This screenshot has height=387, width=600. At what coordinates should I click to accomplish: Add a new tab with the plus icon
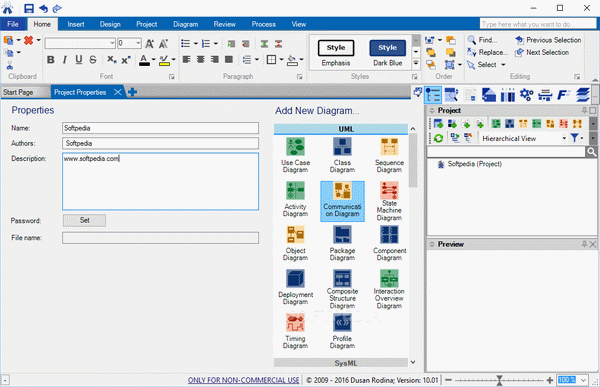[x=132, y=92]
